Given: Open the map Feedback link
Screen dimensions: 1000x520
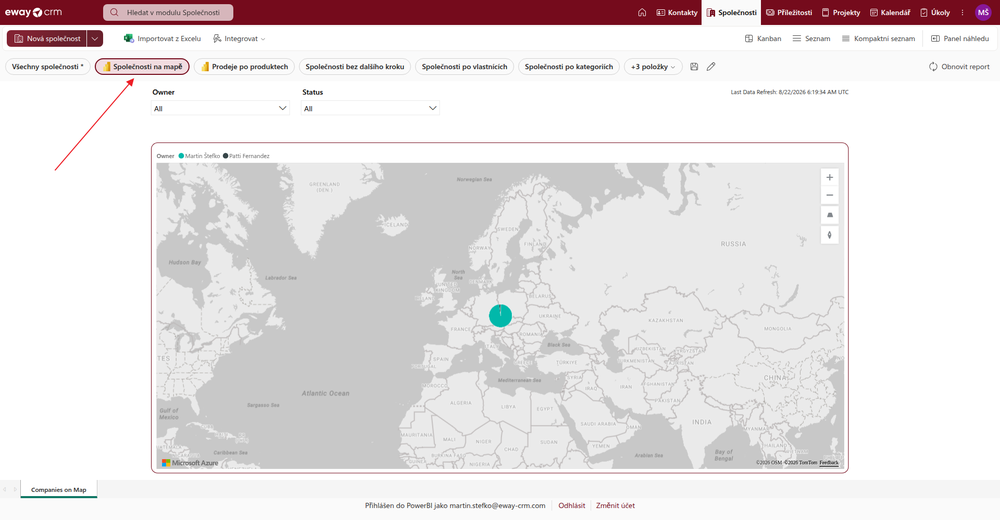Looking at the screenshot, I should [x=829, y=463].
